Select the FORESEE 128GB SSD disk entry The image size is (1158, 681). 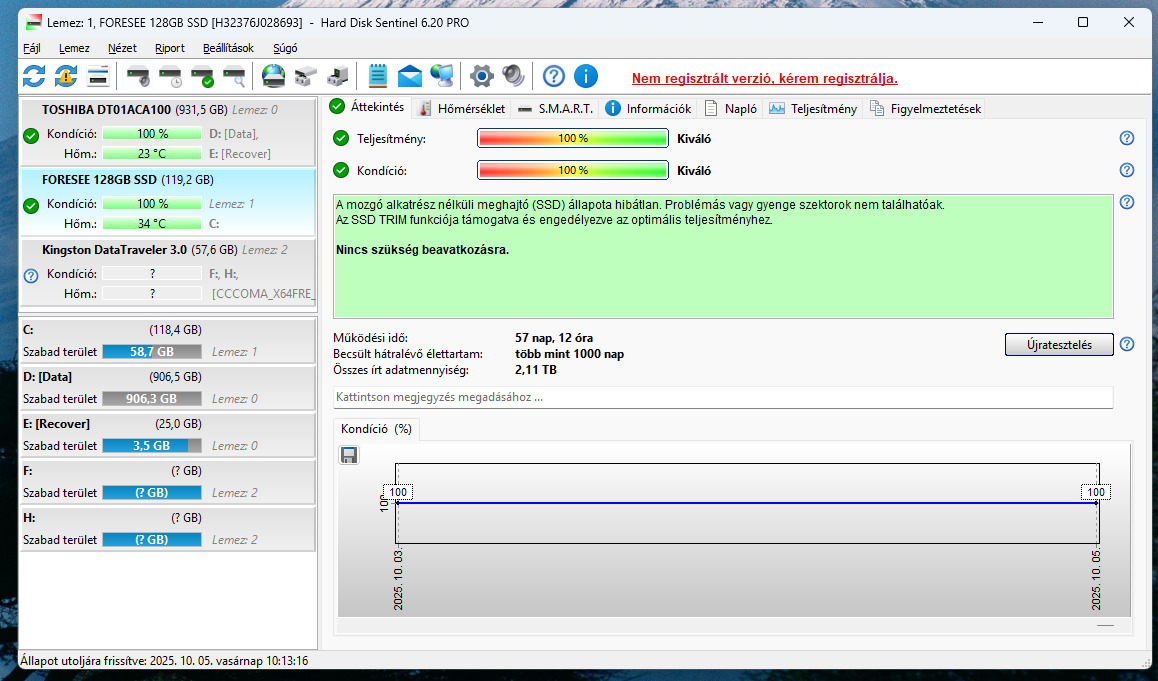[x=168, y=202]
